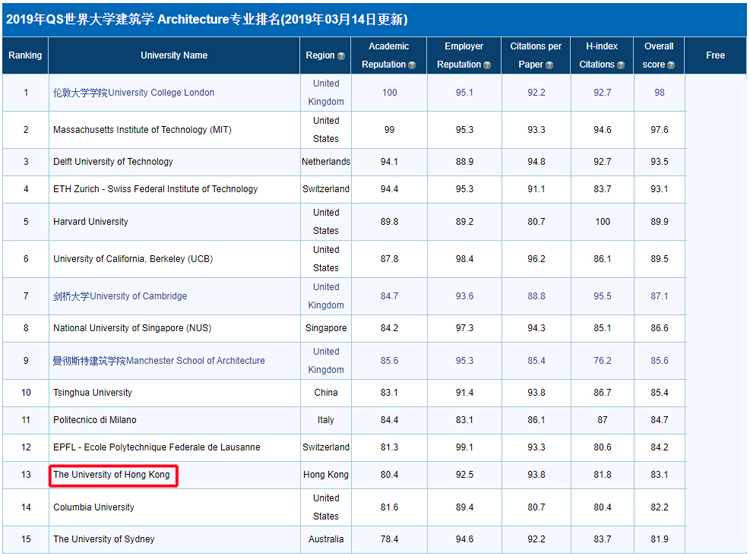
Task: Click the help icon beside Citations per Paper
Action: [549, 65]
